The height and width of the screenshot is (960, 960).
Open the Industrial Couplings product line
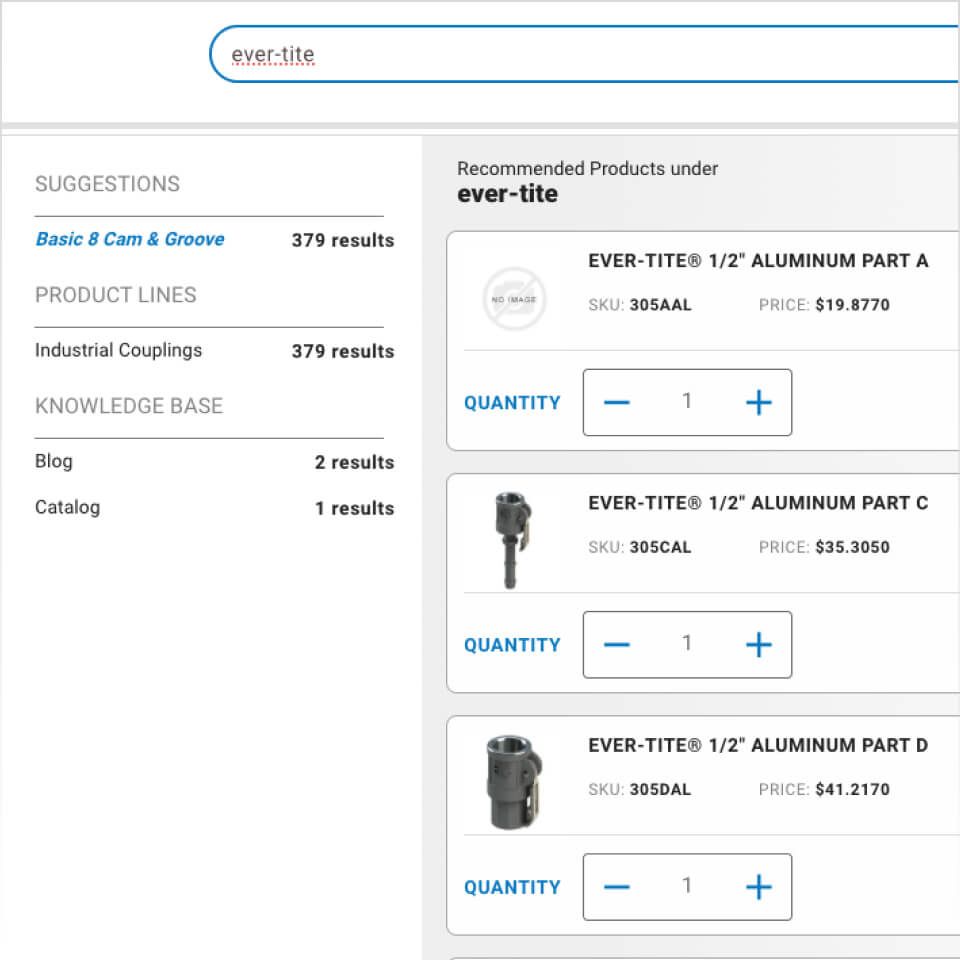[118, 350]
